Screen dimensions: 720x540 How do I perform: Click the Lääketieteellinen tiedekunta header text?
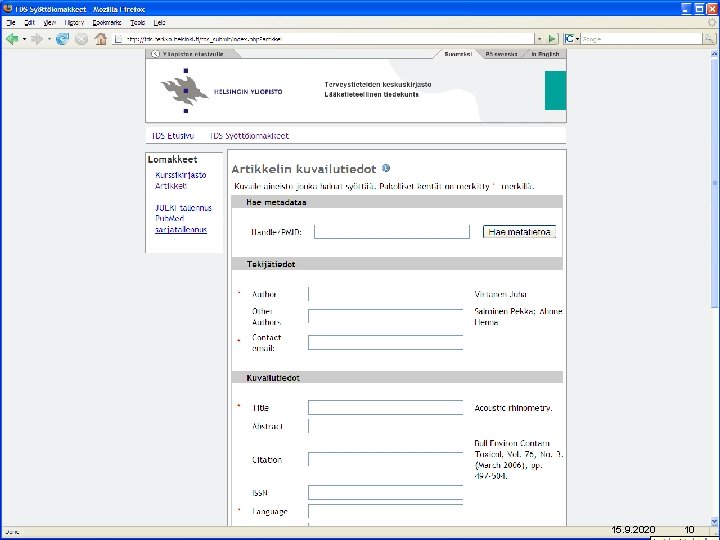coord(371,95)
